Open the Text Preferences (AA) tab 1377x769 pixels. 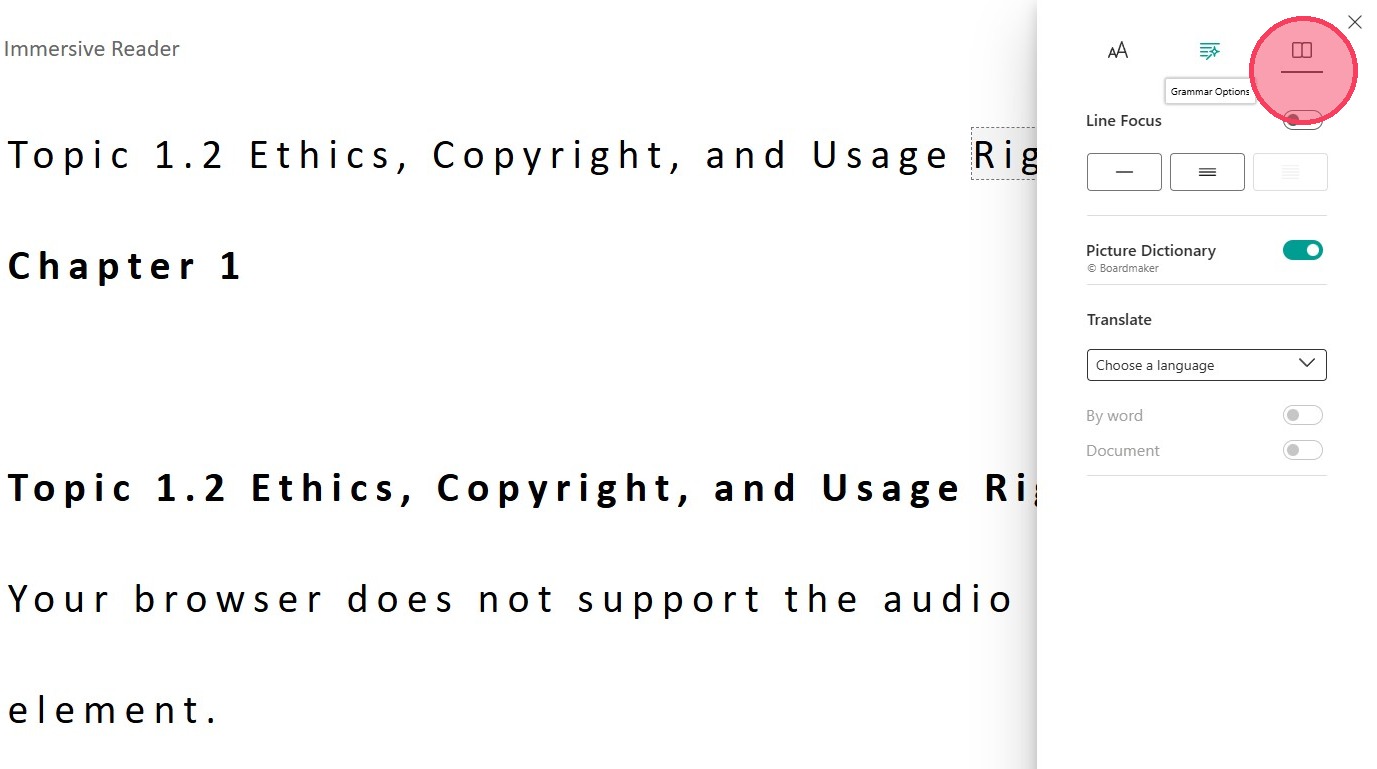(x=1118, y=51)
